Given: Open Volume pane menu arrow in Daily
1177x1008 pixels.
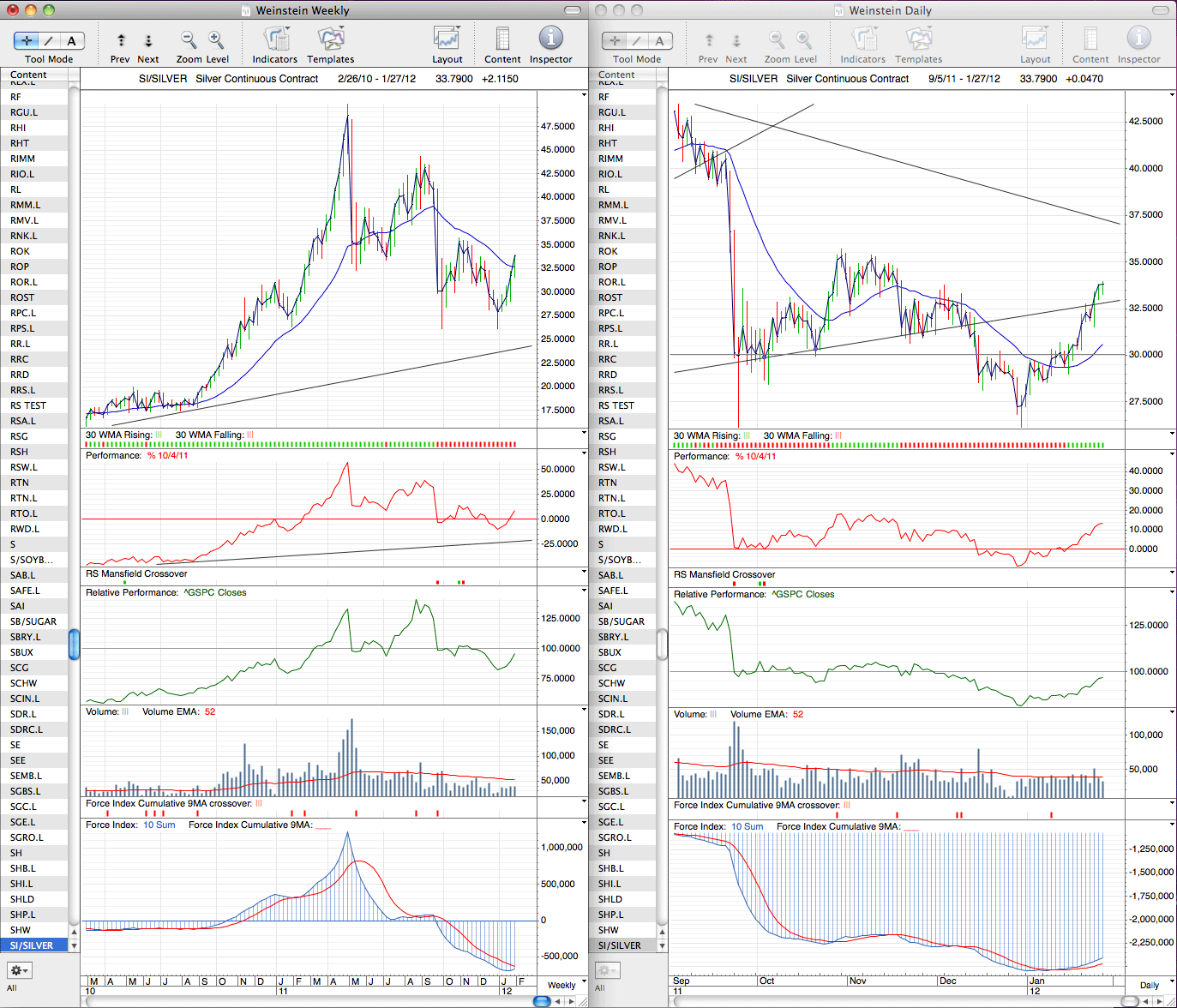Looking at the screenshot, I should [x=1172, y=712].
